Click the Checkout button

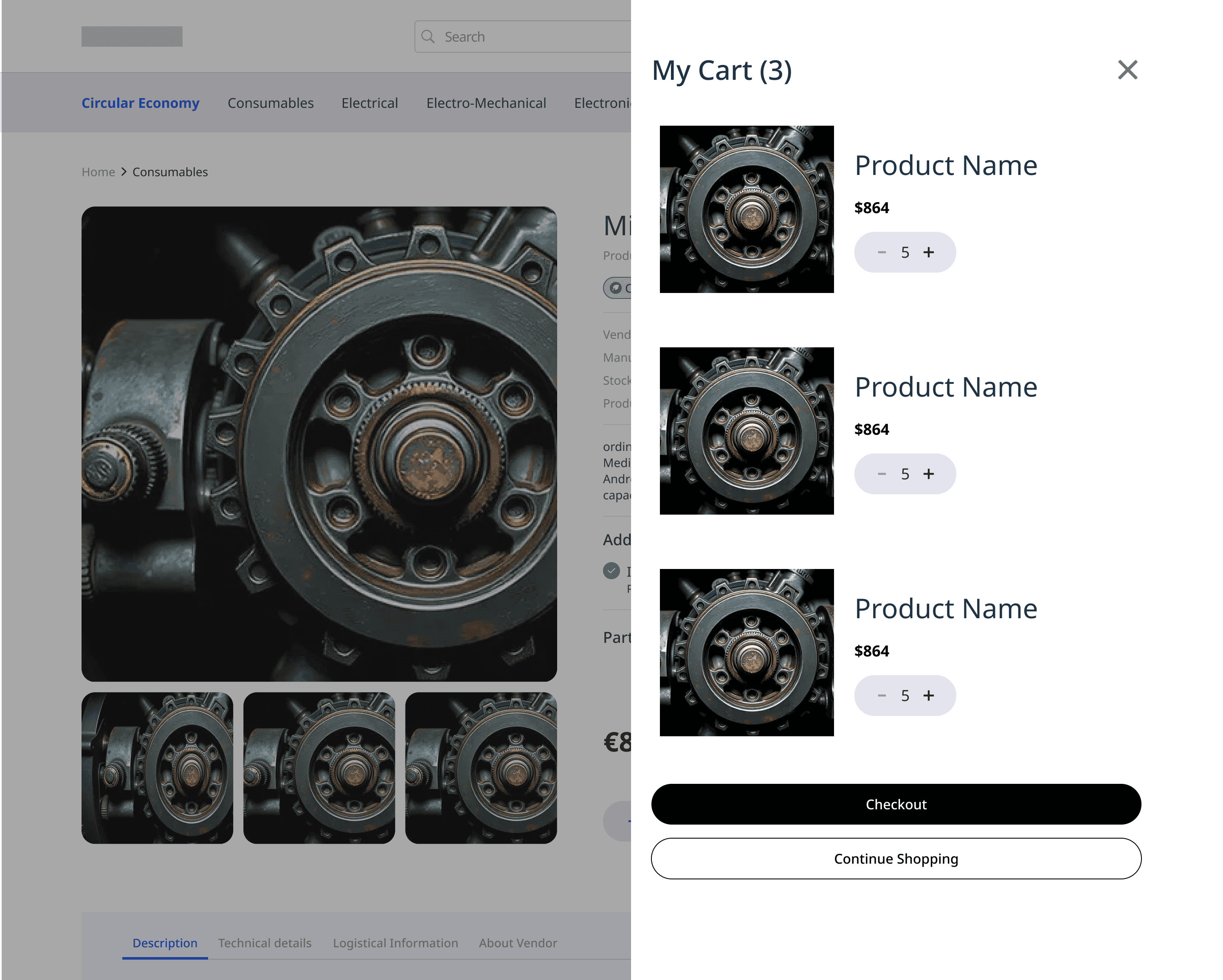click(x=896, y=804)
